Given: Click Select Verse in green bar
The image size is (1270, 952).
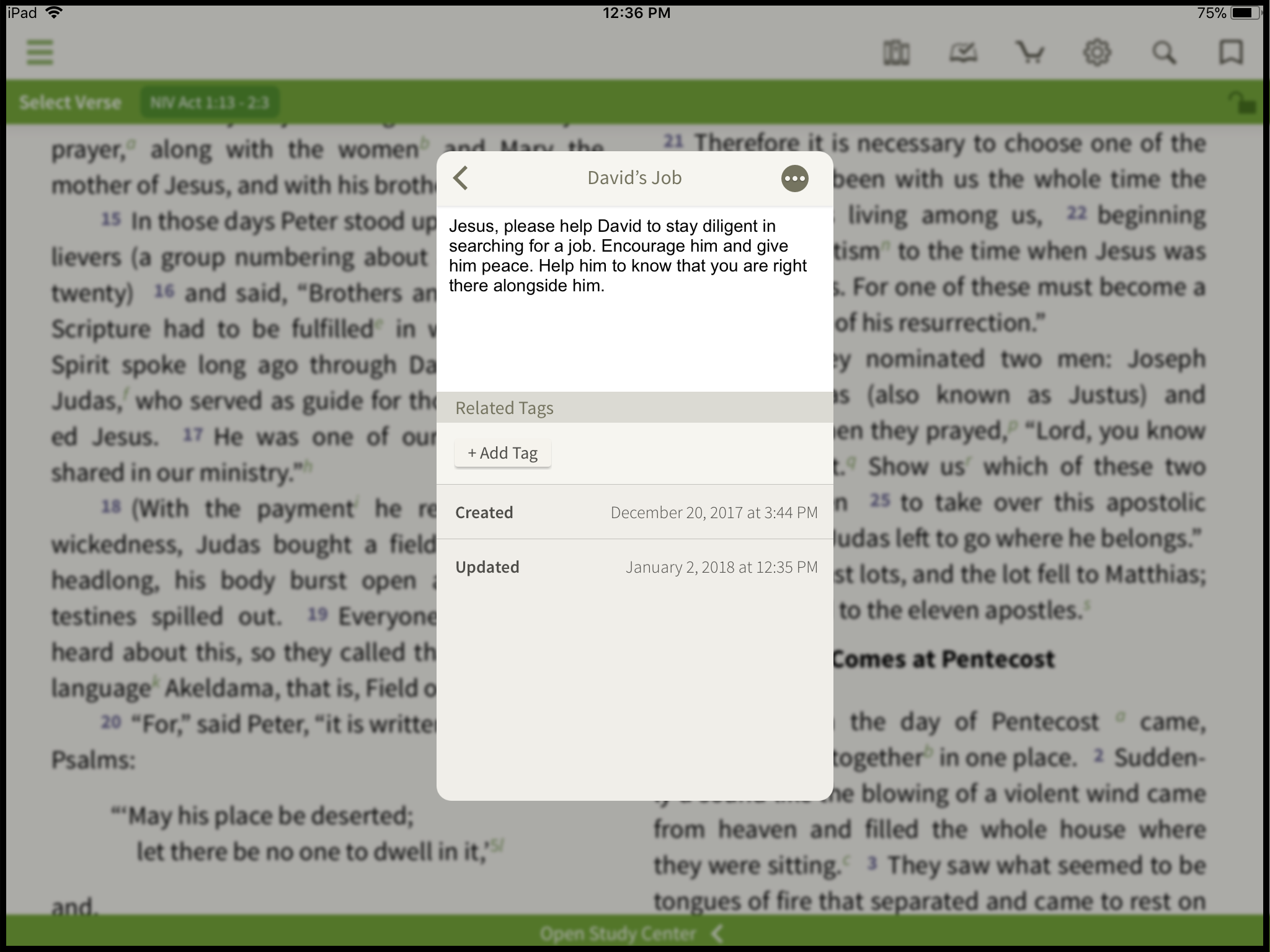Looking at the screenshot, I should pyautogui.click(x=70, y=102).
